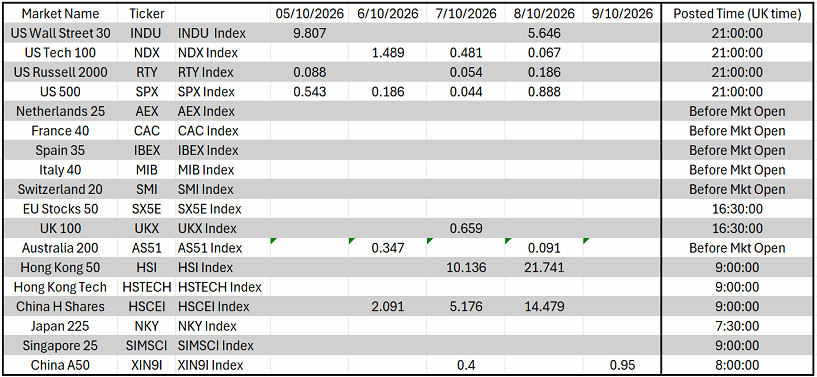Click the HSTECH ticker cell
The height and width of the screenshot is (377, 817).
147,287
